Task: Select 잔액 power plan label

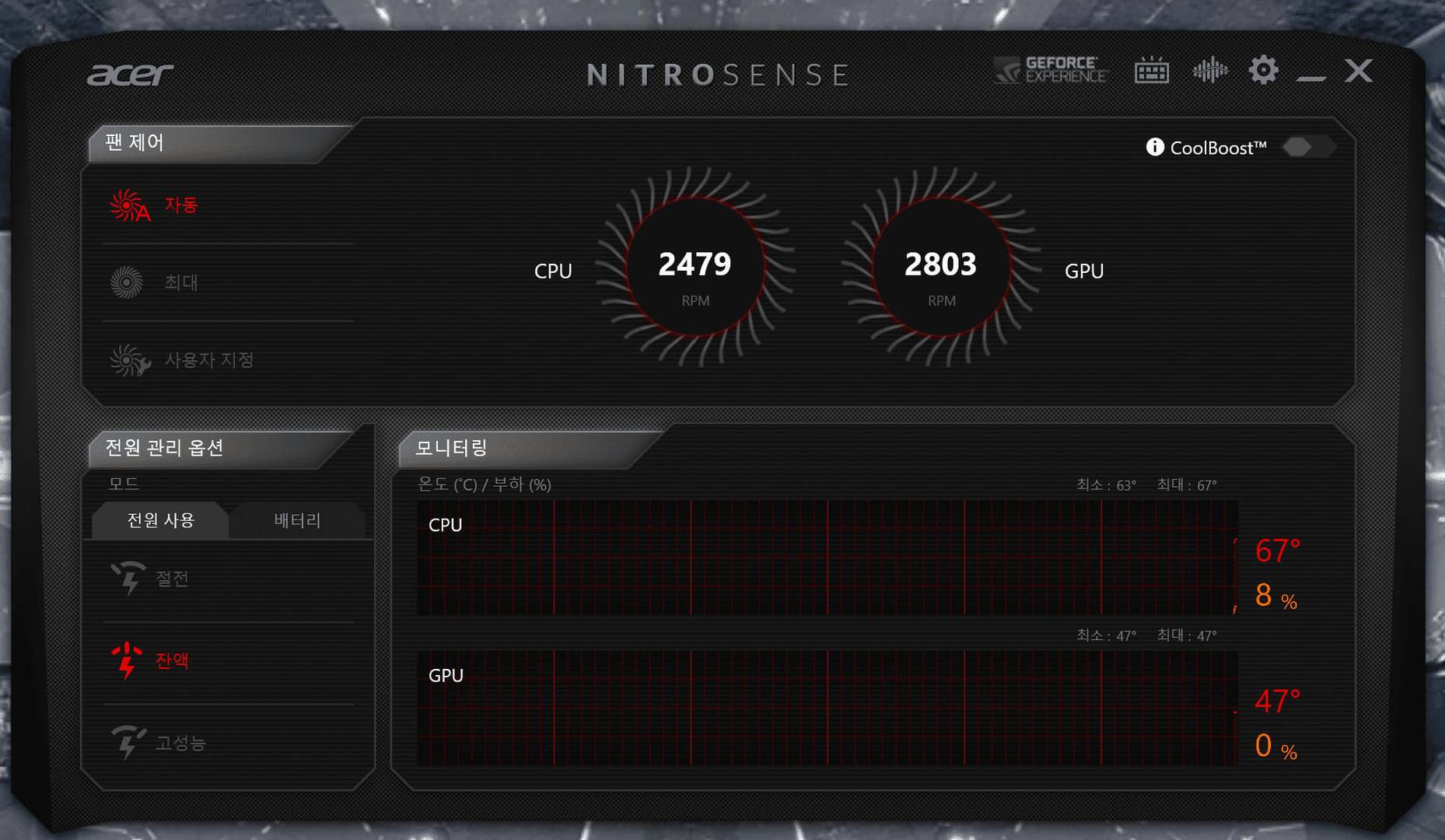Action: point(172,660)
